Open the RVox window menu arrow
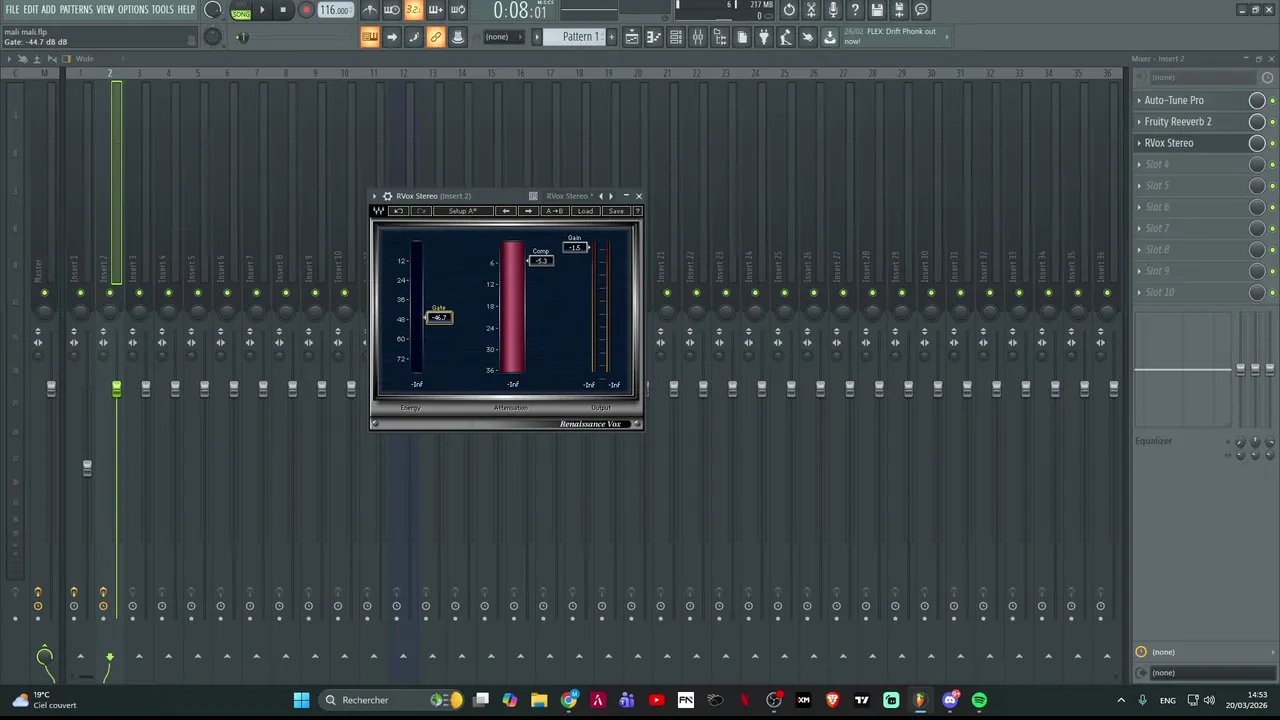Viewport: 1280px width, 720px height. coord(375,196)
